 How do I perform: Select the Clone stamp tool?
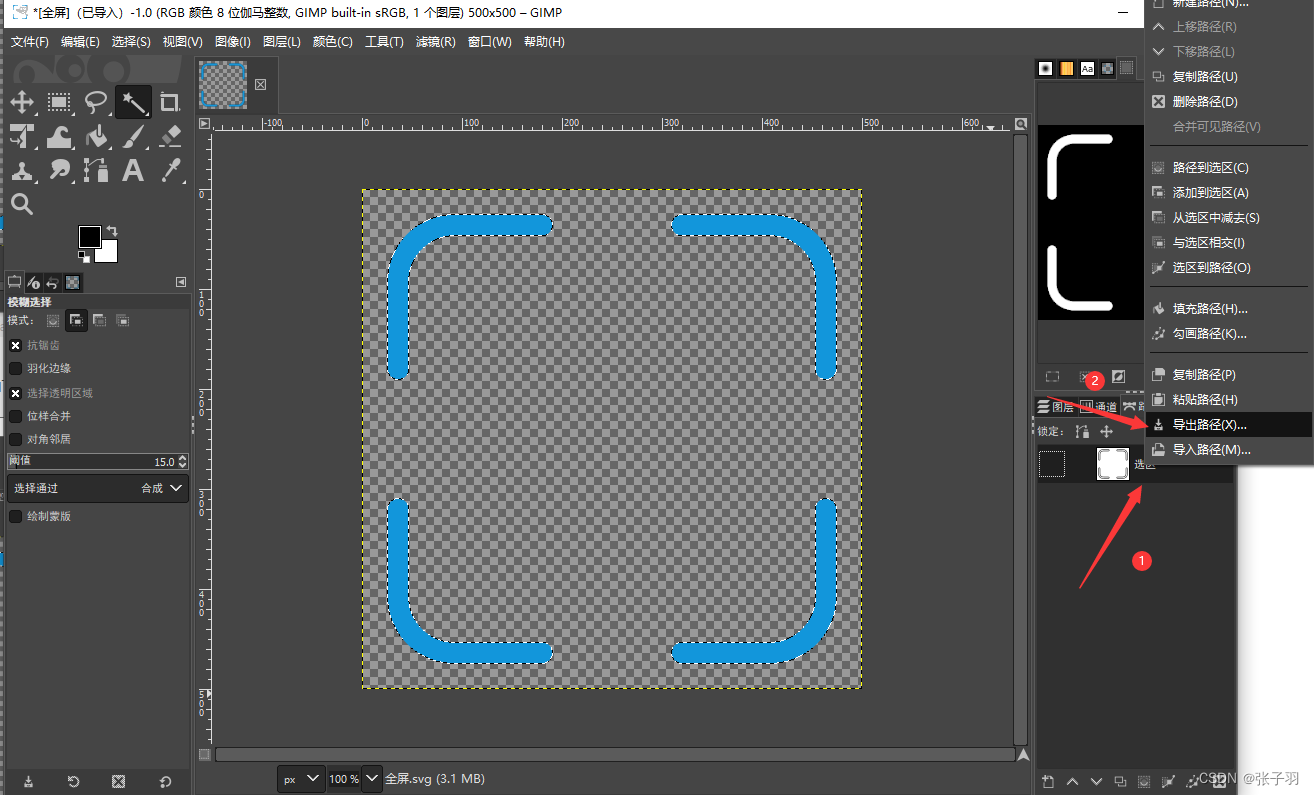(22, 171)
